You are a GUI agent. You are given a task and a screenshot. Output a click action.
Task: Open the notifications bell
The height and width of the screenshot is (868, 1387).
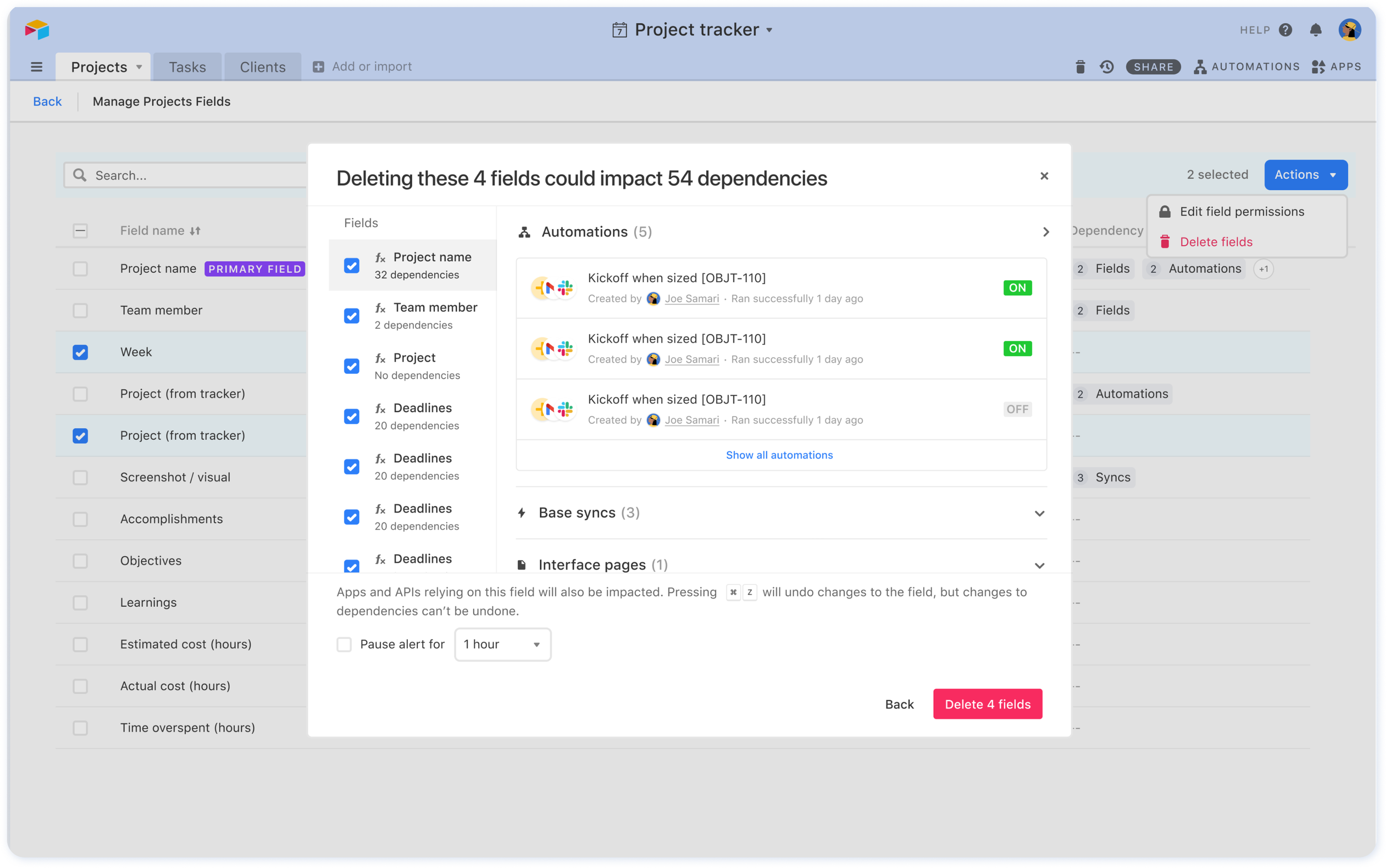(x=1316, y=30)
